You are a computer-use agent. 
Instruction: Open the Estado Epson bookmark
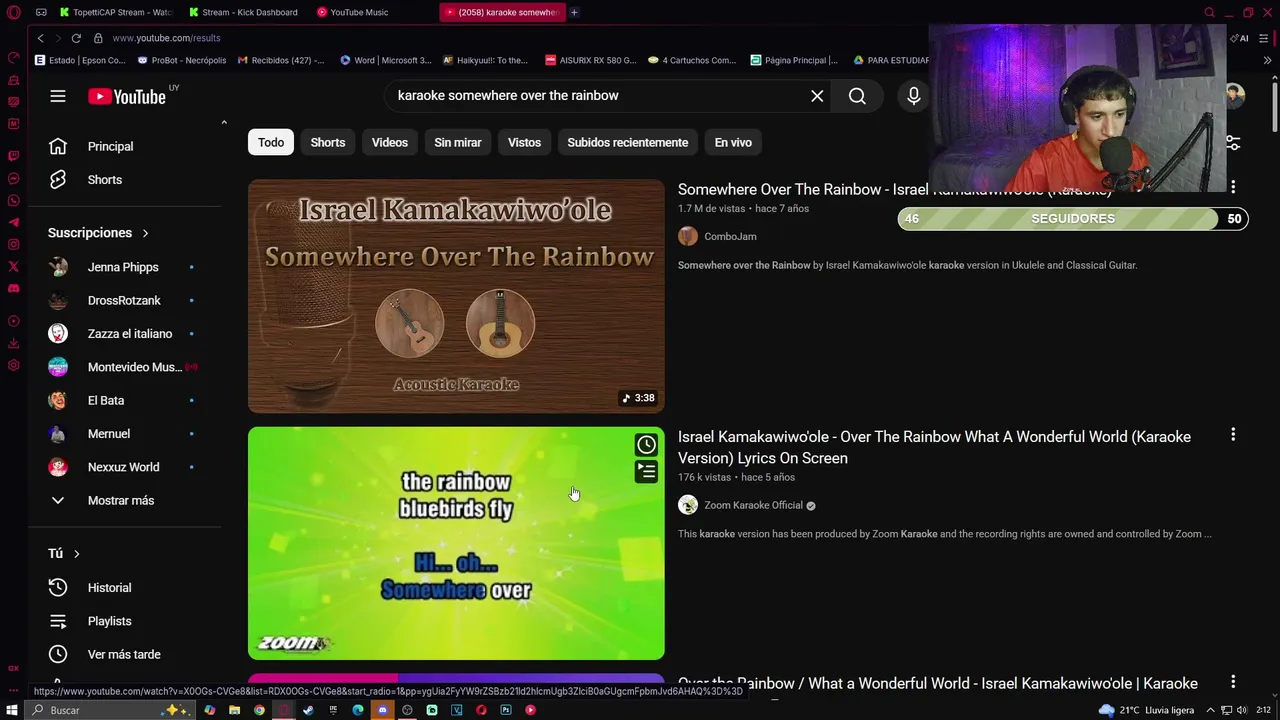pyautogui.click(x=80, y=60)
